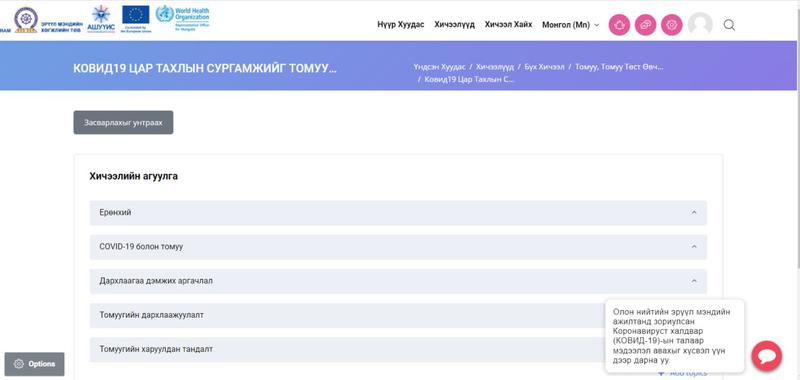Click the search magnifier icon
This screenshot has width=800, height=380.
coord(730,25)
